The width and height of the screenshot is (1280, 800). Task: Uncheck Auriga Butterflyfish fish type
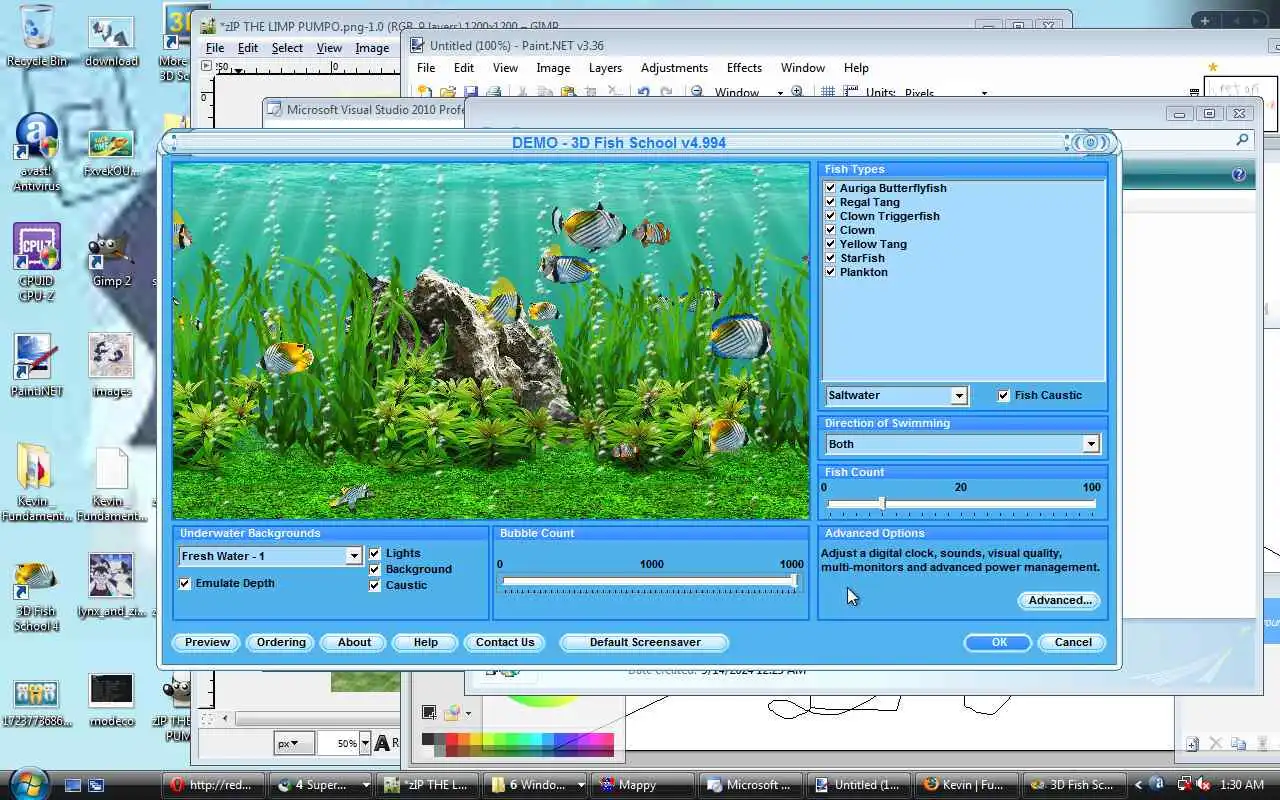(830, 188)
